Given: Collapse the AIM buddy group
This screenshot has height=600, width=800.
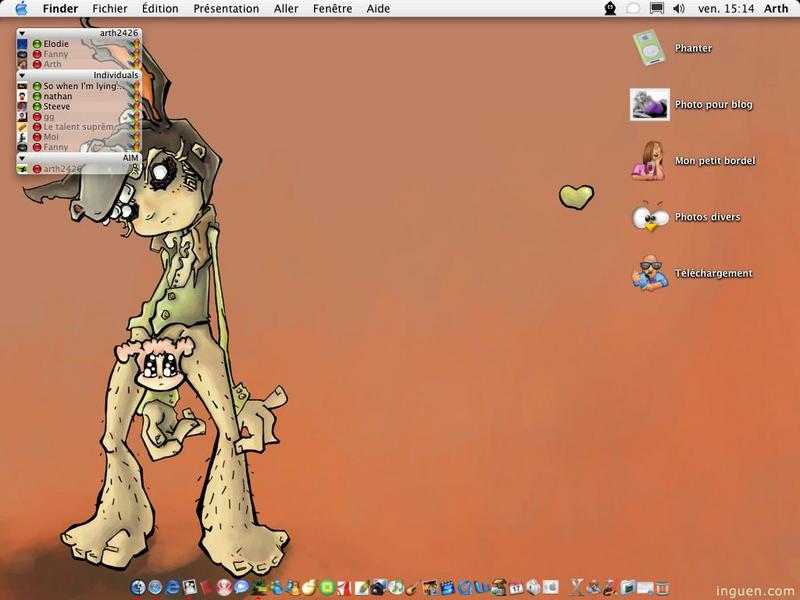Looking at the screenshot, I should click(22, 158).
